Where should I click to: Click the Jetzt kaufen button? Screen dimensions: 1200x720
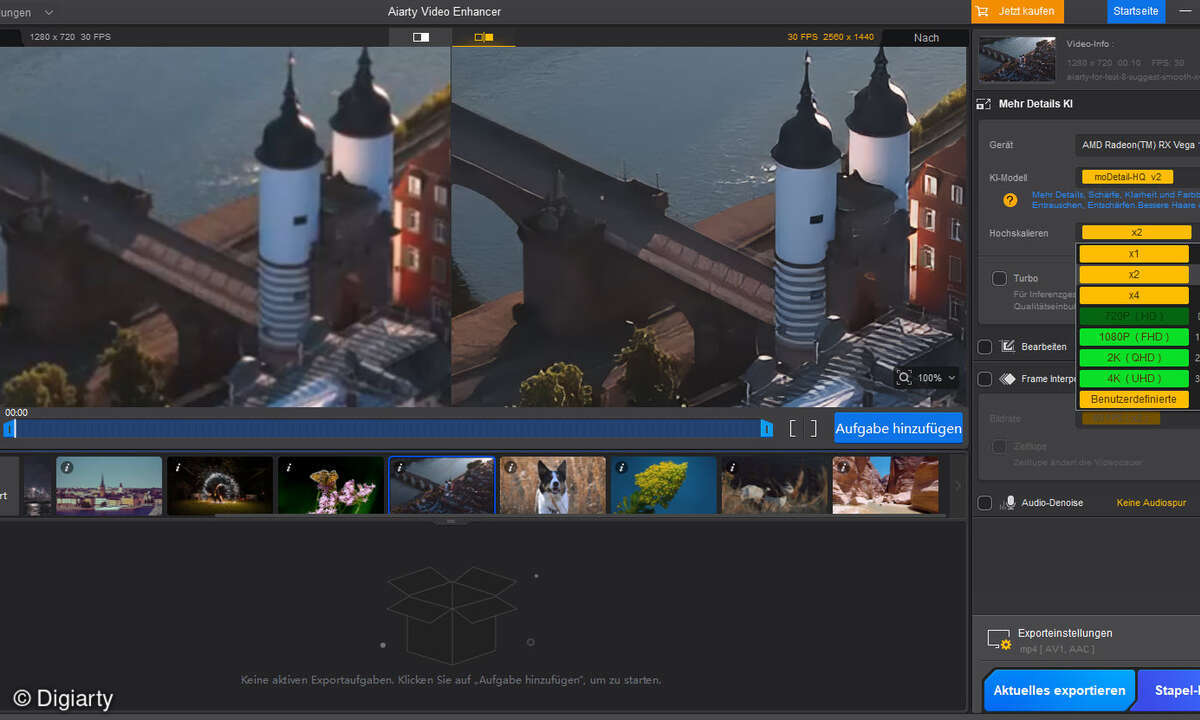coord(1018,11)
